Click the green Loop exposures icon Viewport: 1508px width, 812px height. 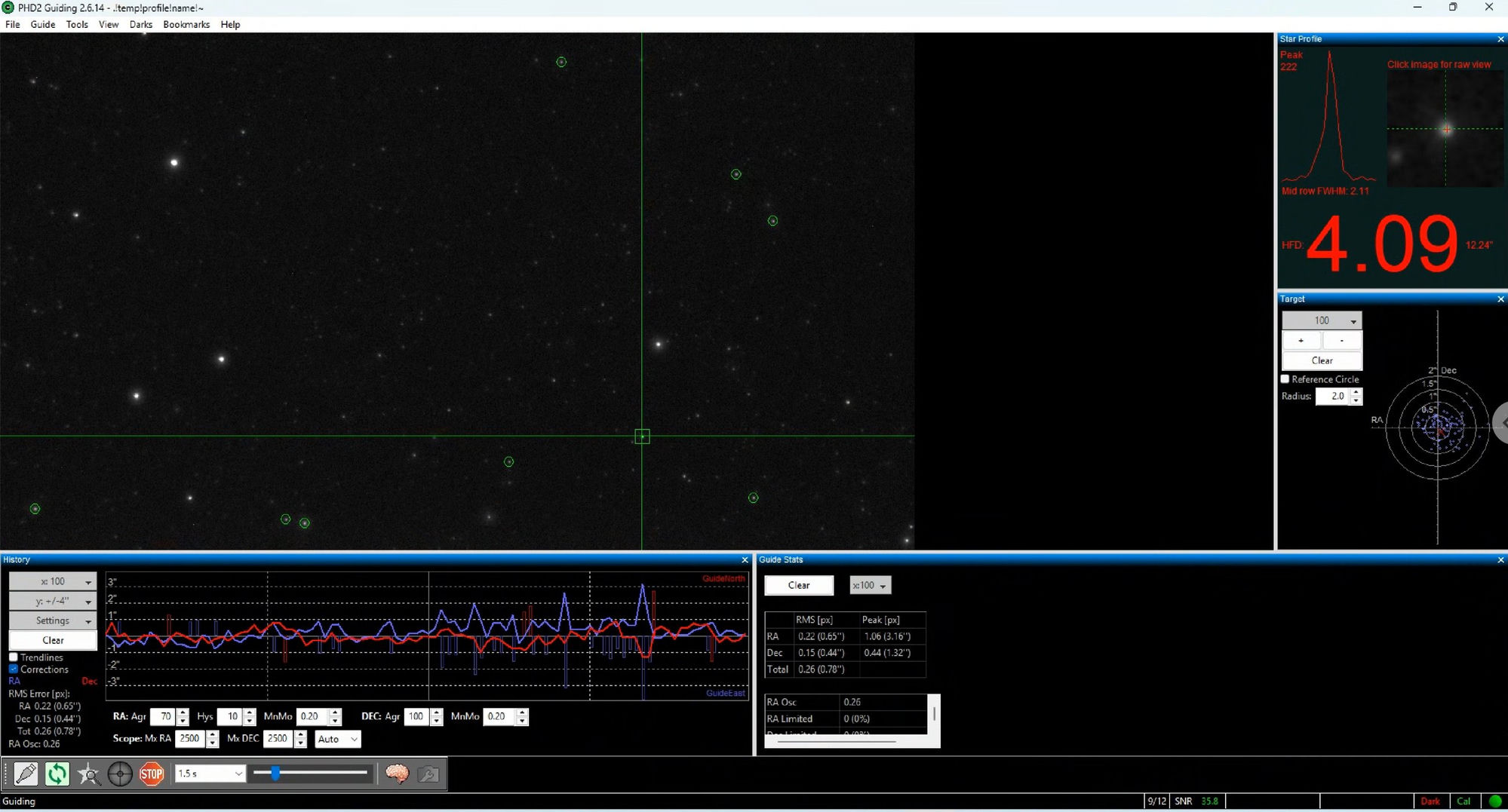57,774
